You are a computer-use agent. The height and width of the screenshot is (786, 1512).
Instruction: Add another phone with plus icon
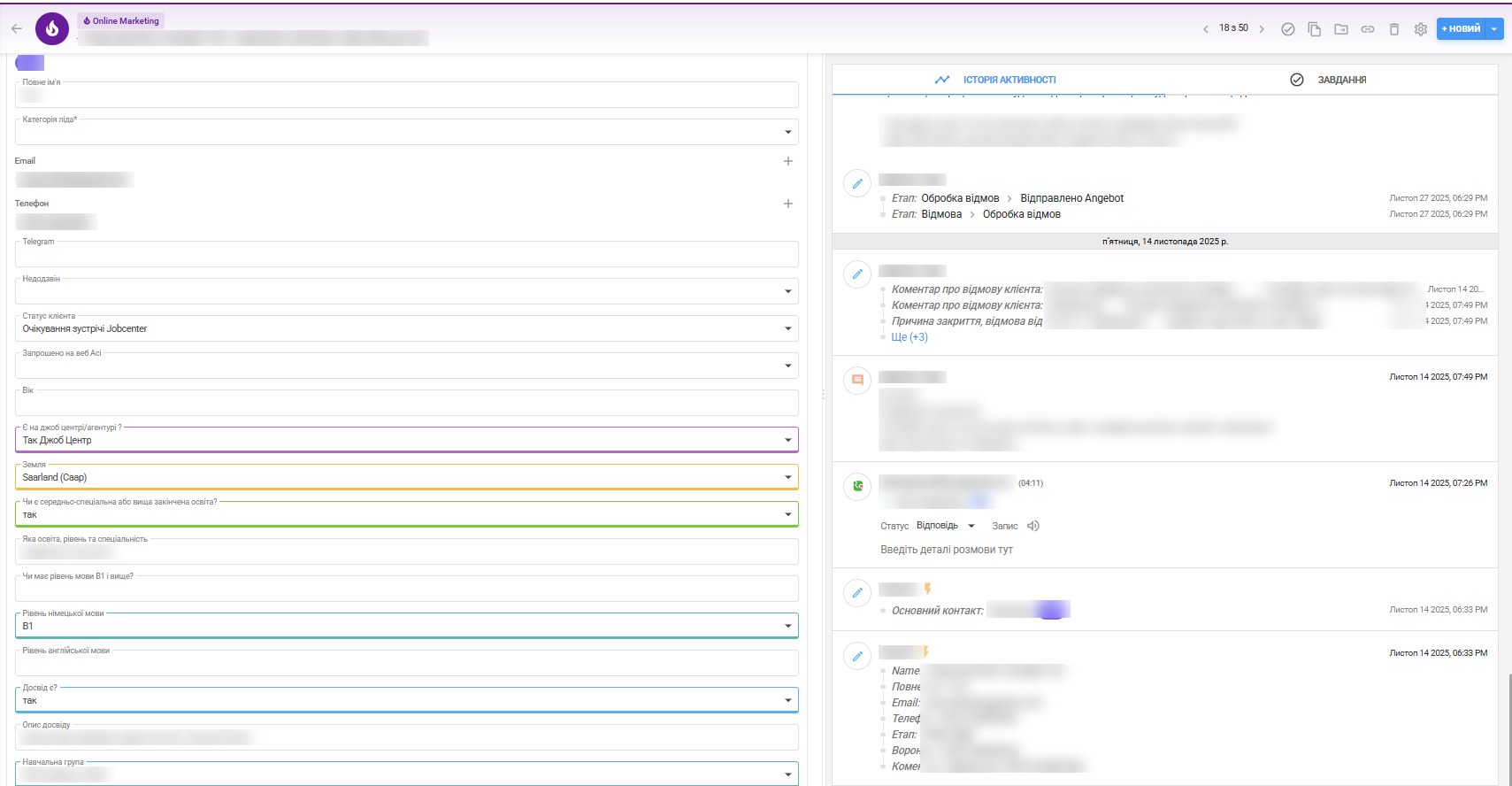(x=788, y=204)
